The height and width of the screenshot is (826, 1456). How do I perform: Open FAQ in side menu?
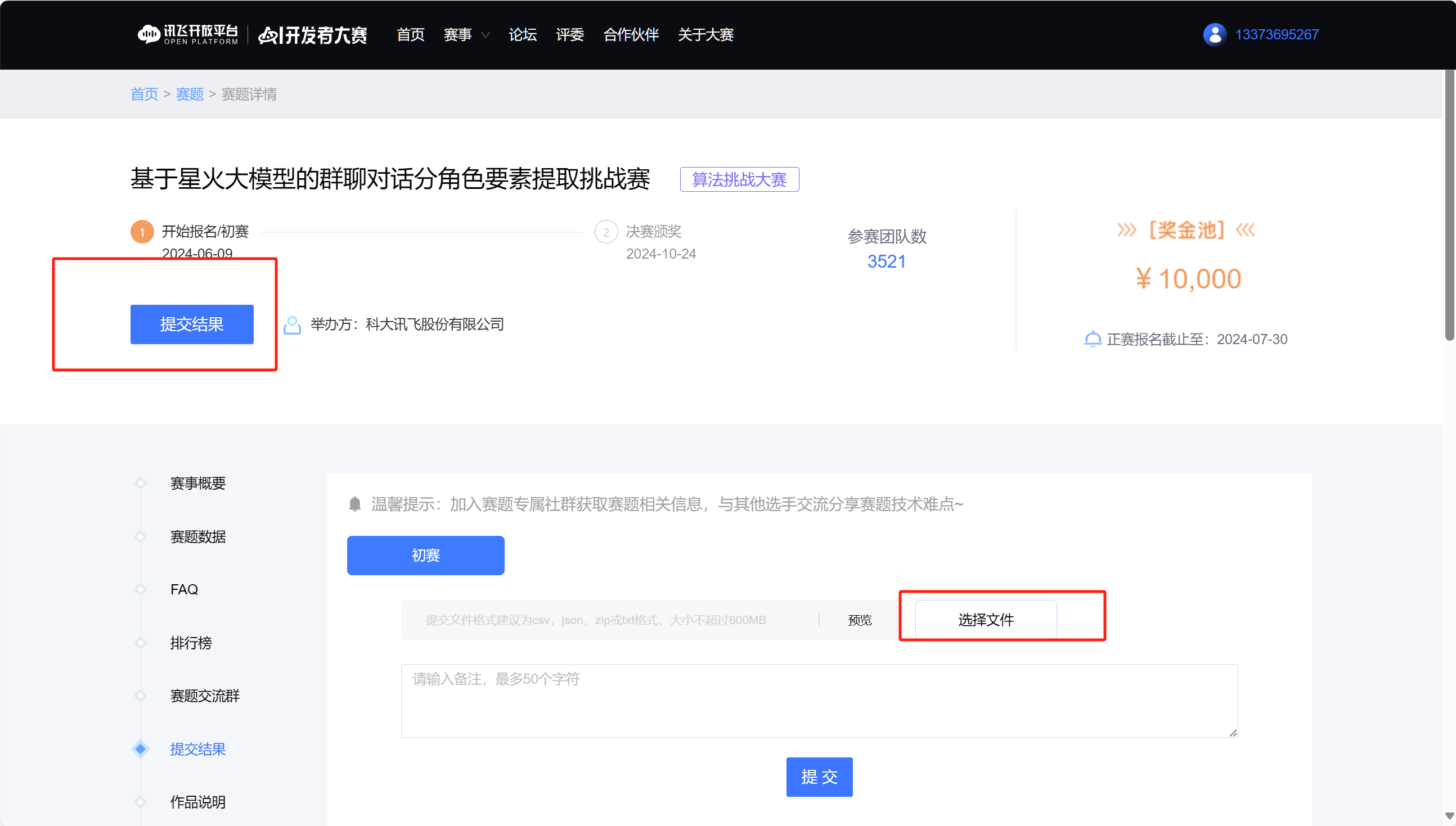[185, 589]
